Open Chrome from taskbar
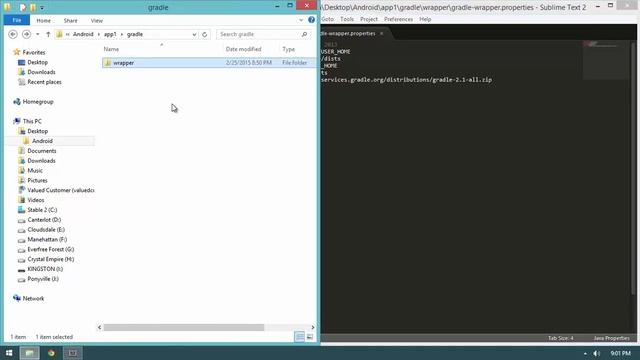 pos(51,353)
